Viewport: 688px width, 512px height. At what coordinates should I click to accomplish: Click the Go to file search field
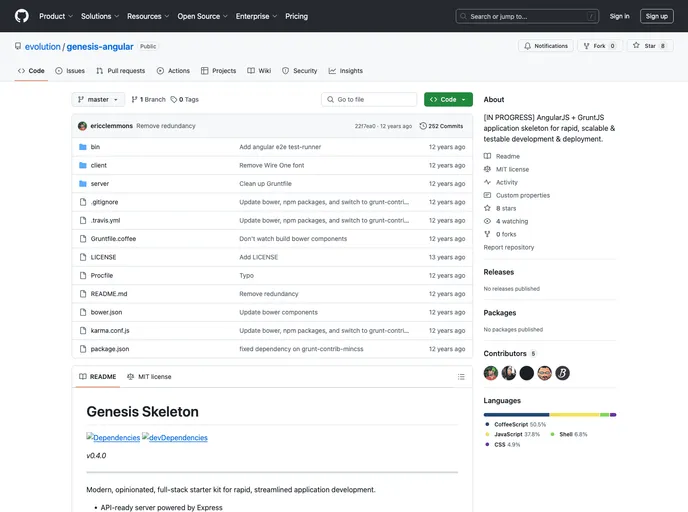(369, 100)
